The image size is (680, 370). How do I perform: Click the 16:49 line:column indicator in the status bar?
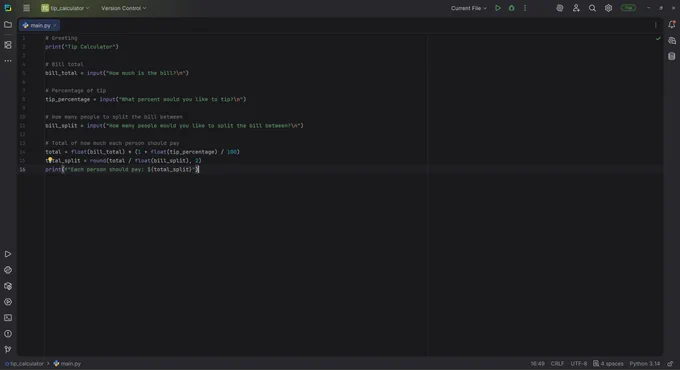tap(537, 363)
